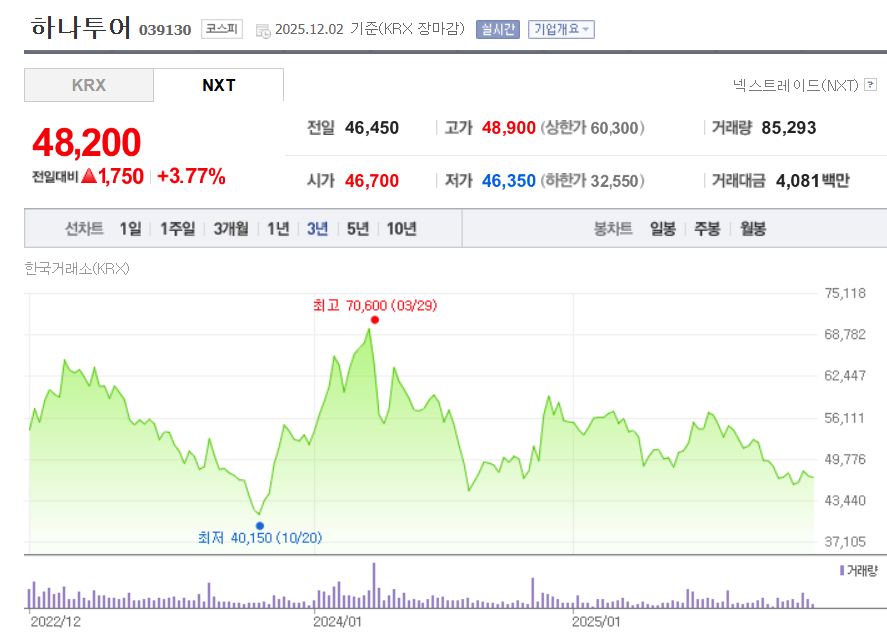Click the 코스피 market badge

tap(222, 29)
